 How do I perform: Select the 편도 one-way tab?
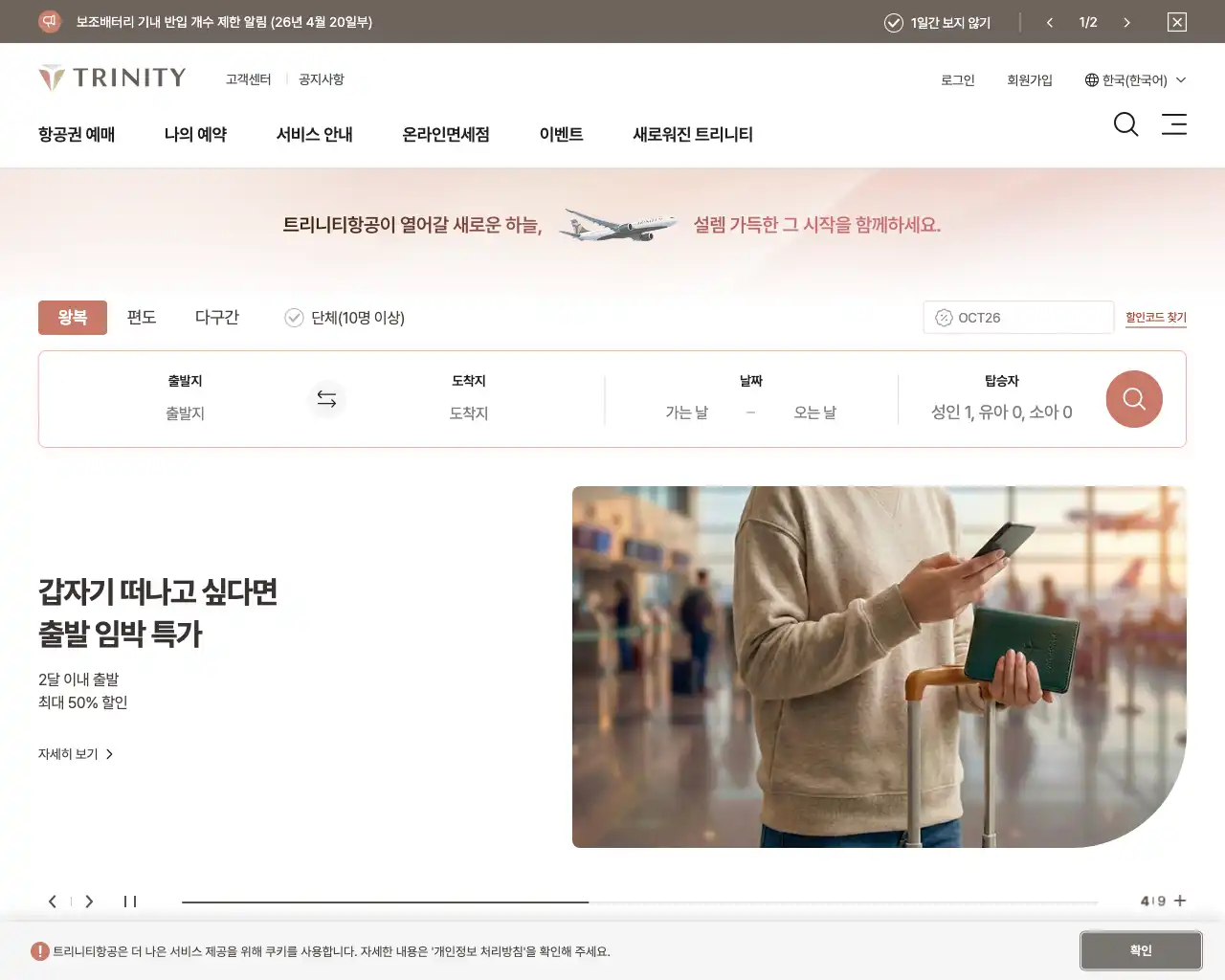pos(142,318)
